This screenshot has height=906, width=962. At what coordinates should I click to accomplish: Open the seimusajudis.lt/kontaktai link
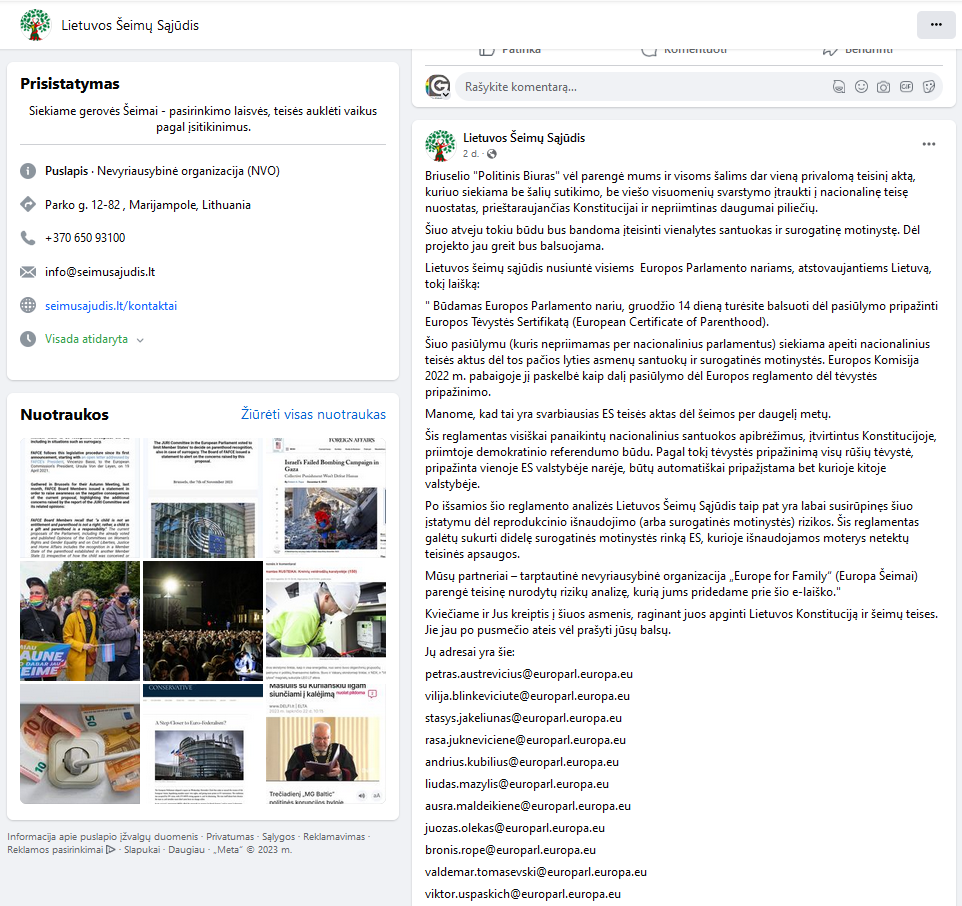(x=111, y=305)
